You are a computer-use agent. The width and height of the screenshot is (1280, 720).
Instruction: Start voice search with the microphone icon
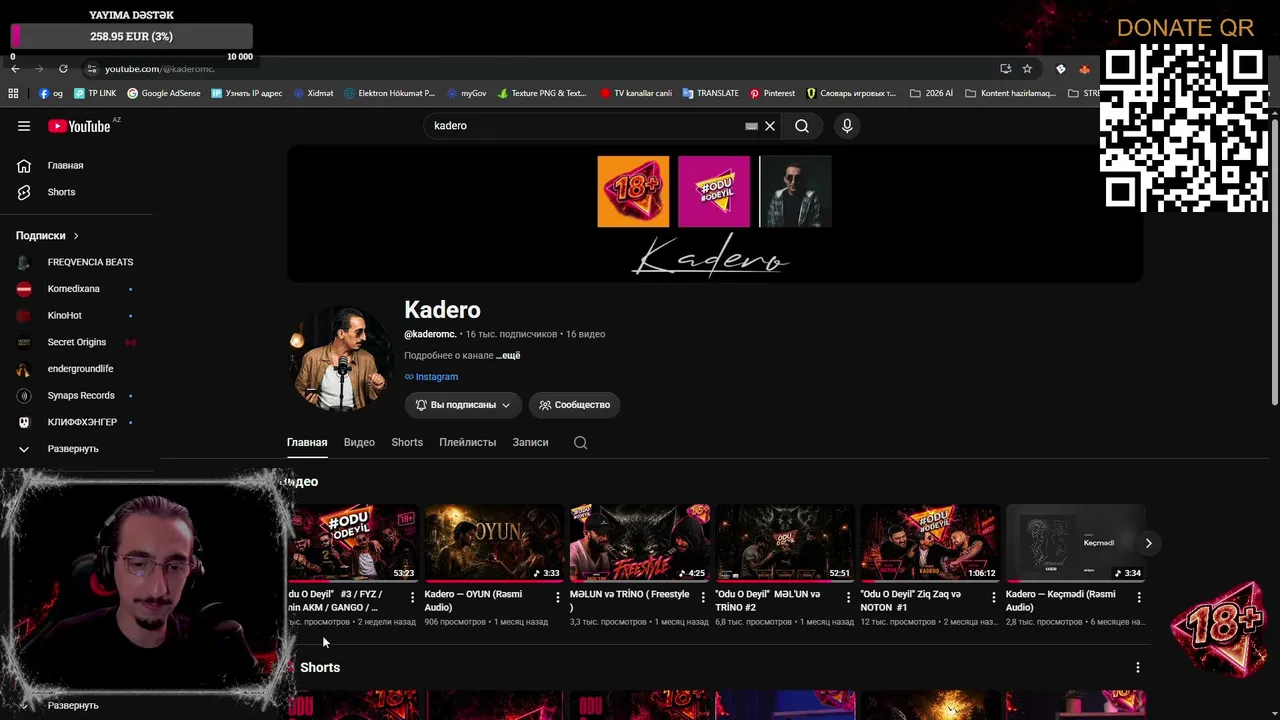click(x=847, y=126)
